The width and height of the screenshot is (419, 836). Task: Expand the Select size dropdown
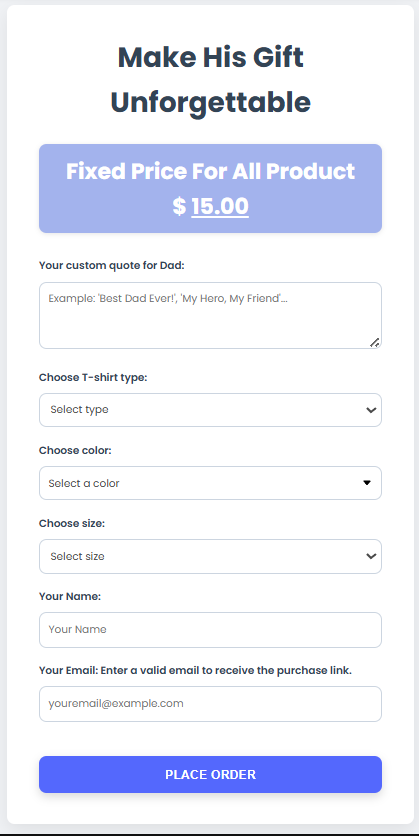coord(210,556)
